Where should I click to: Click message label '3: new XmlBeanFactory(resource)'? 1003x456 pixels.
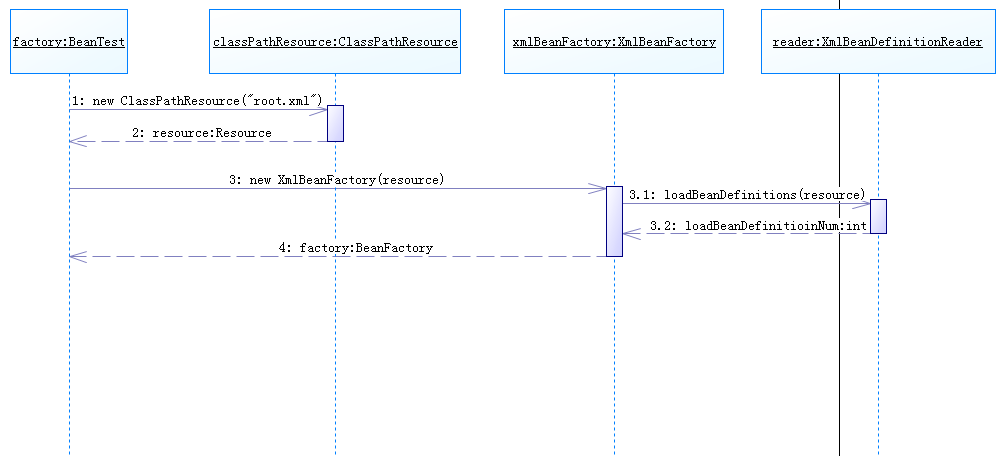[x=336, y=180]
